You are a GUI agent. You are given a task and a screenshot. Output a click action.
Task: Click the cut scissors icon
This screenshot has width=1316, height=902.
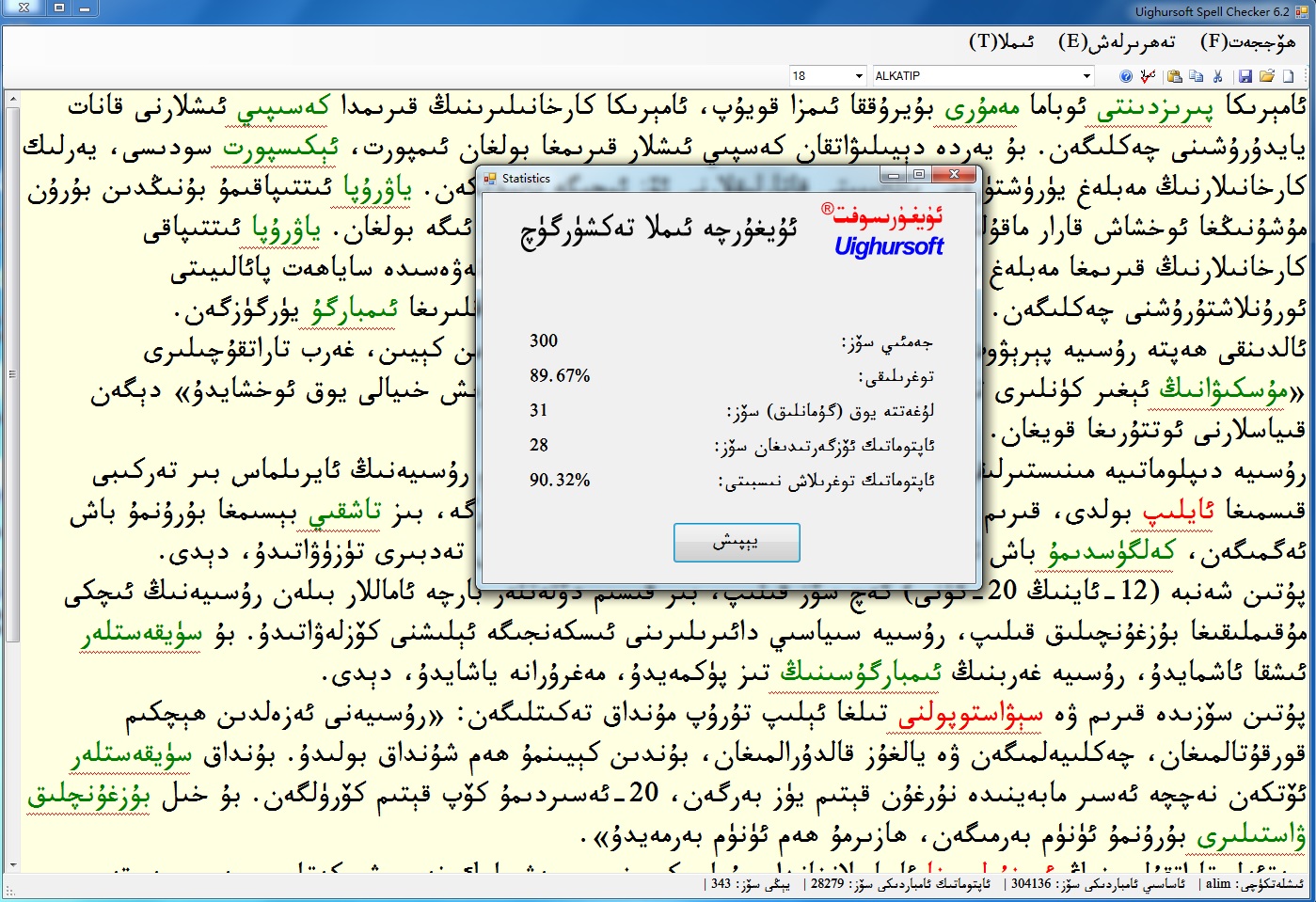coord(1217,76)
